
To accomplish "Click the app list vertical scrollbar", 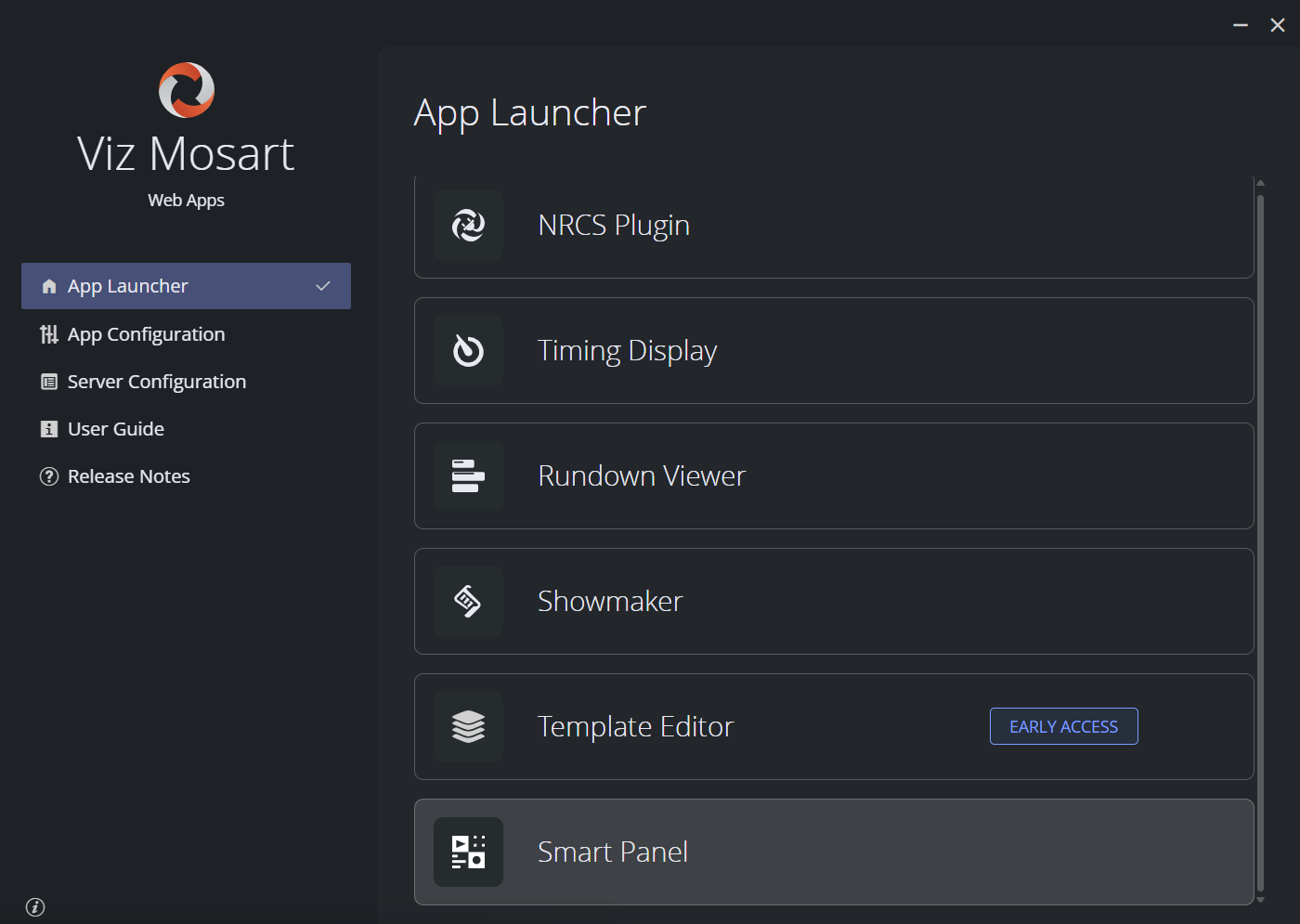I will point(1260,543).
